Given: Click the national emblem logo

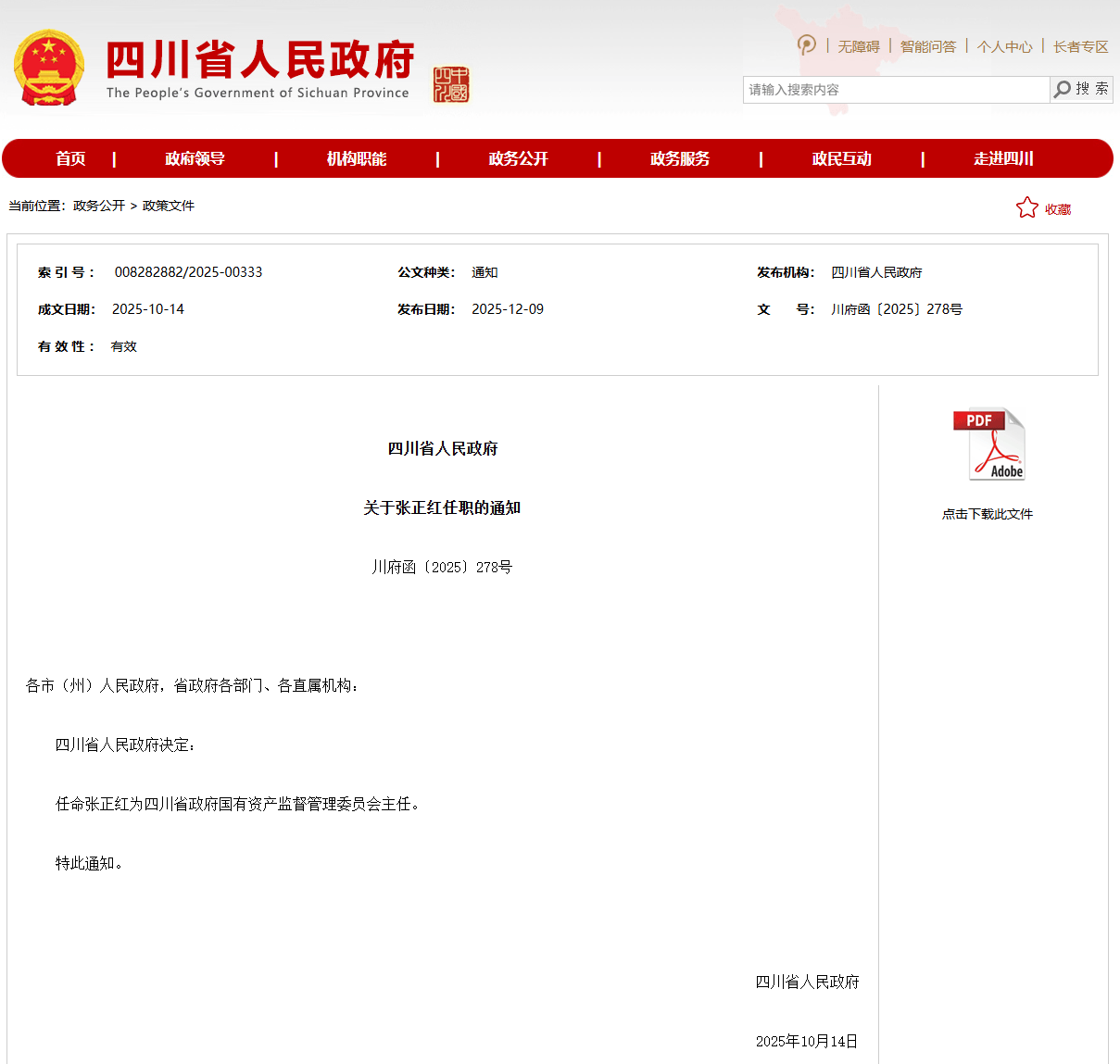Looking at the screenshot, I should pyautogui.click(x=48, y=68).
